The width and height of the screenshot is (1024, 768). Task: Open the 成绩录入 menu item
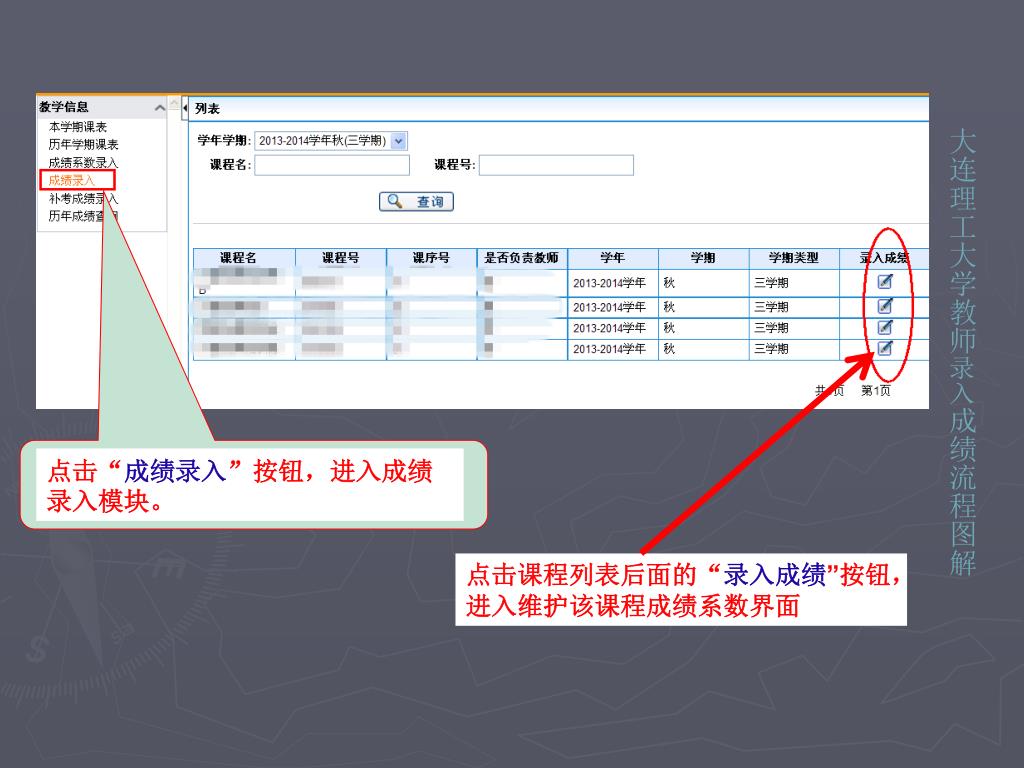(x=72, y=180)
